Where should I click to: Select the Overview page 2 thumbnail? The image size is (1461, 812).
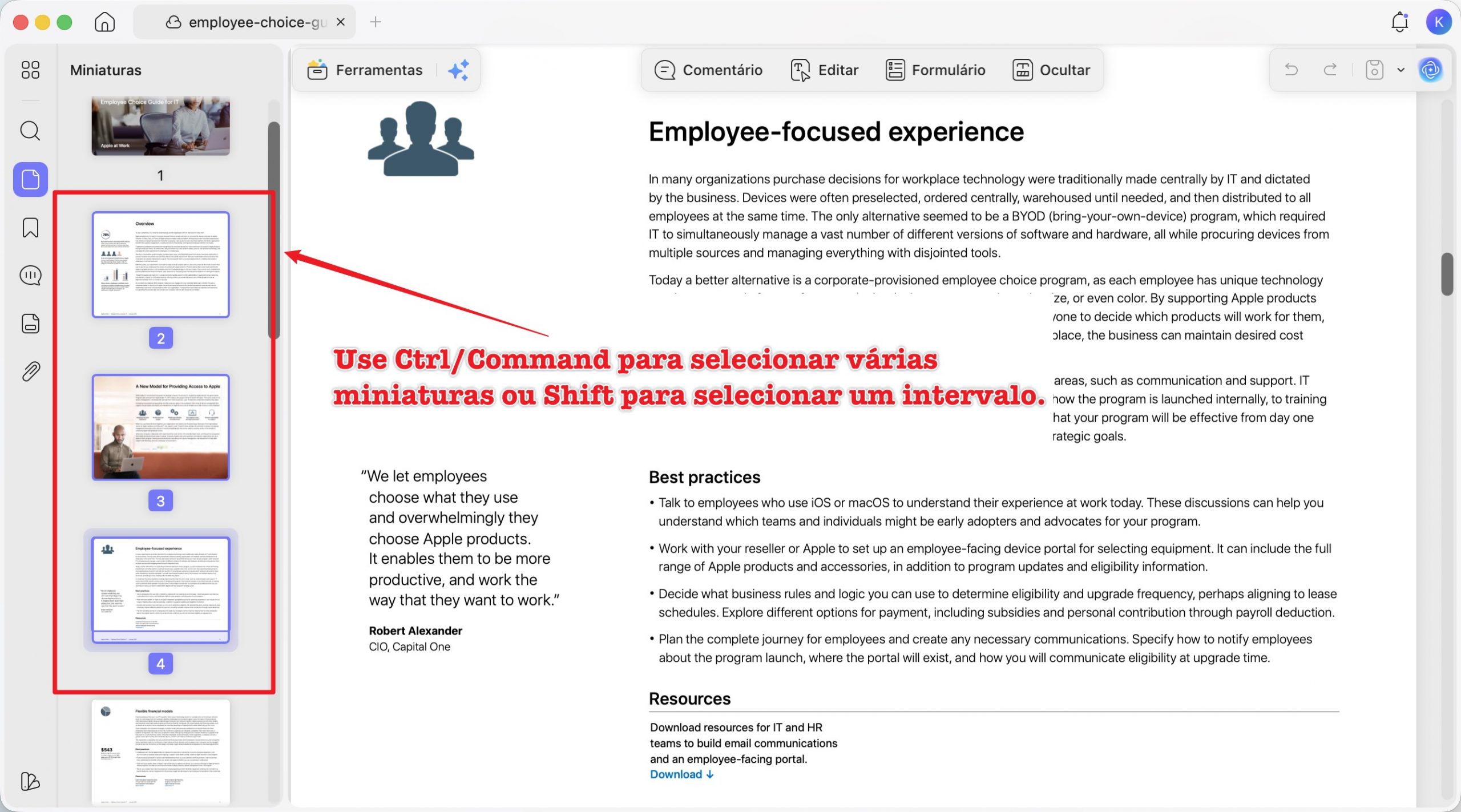point(160,265)
